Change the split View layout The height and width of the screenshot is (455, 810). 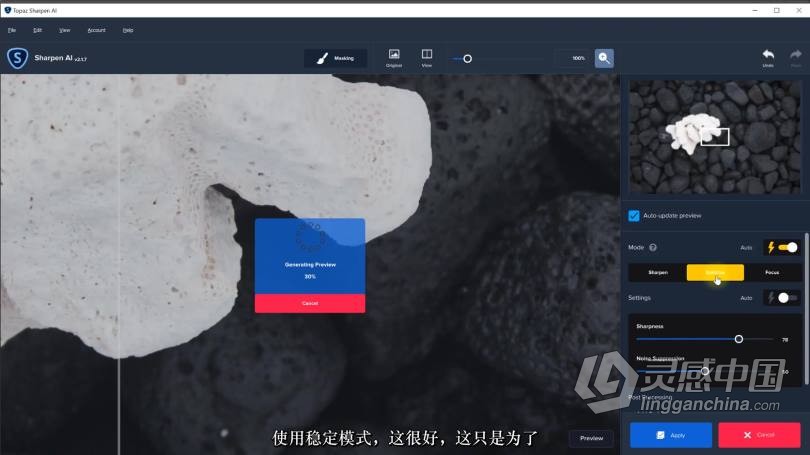click(x=427, y=58)
